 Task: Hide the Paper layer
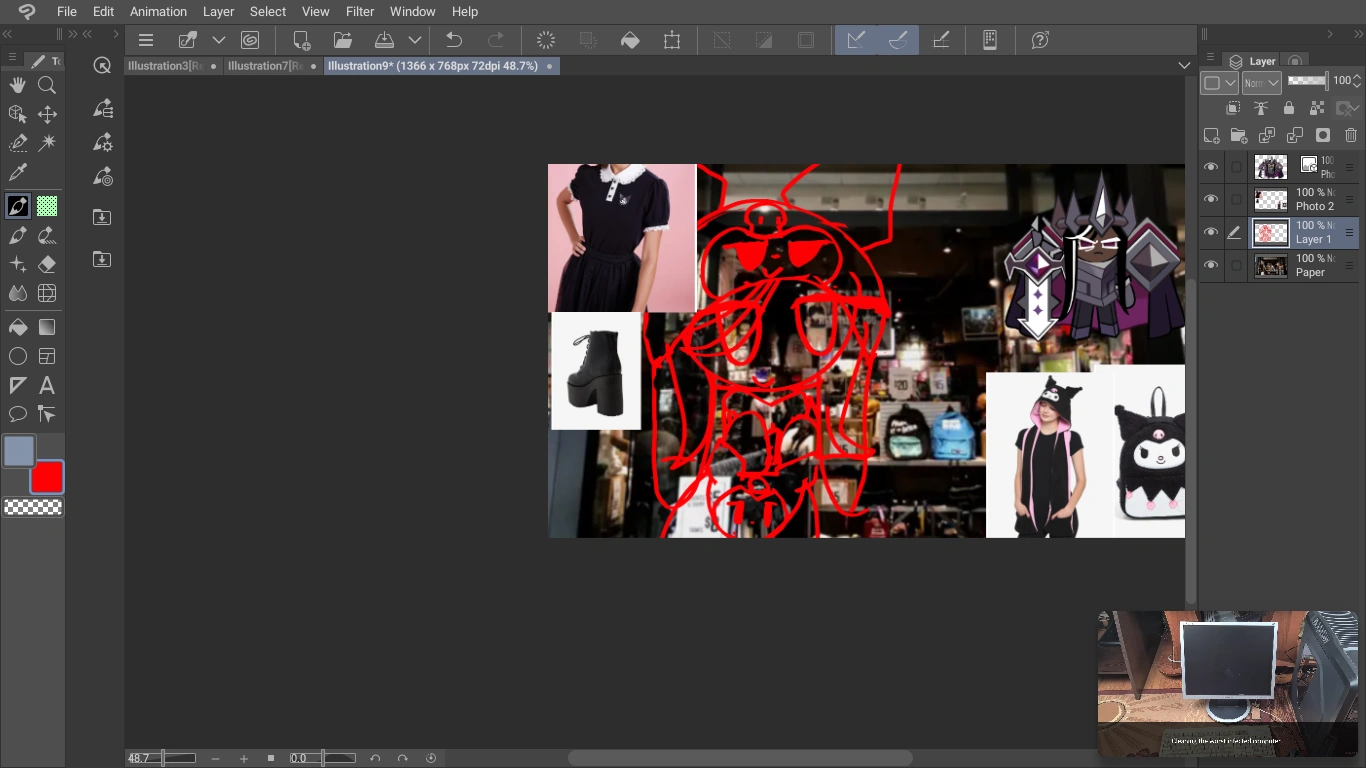pyautogui.click(x=1211, y=265)
